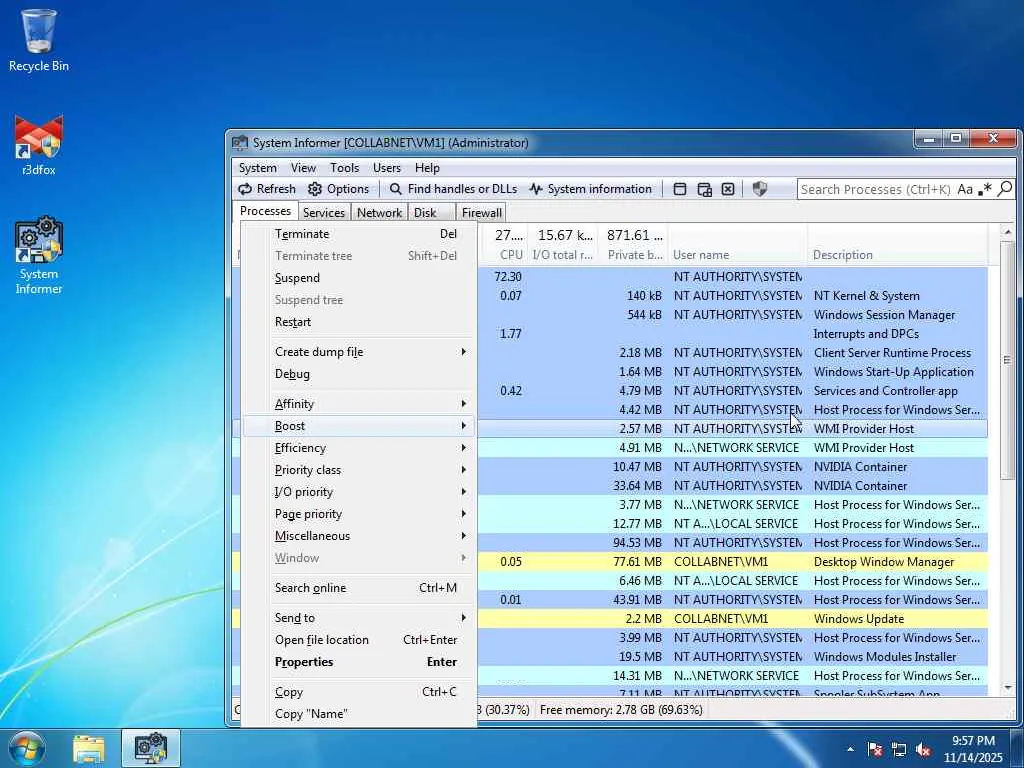1024x768 pixels.
Task: Click process list scrollbar up arrow
Action: [x=1007, y=232]
